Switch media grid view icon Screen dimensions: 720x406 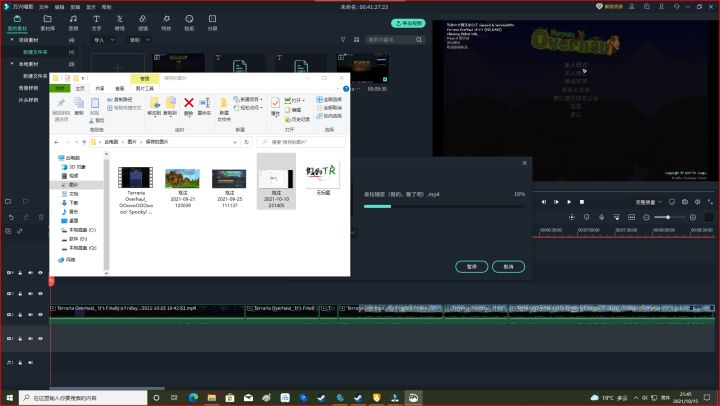(x=356, y=40)
